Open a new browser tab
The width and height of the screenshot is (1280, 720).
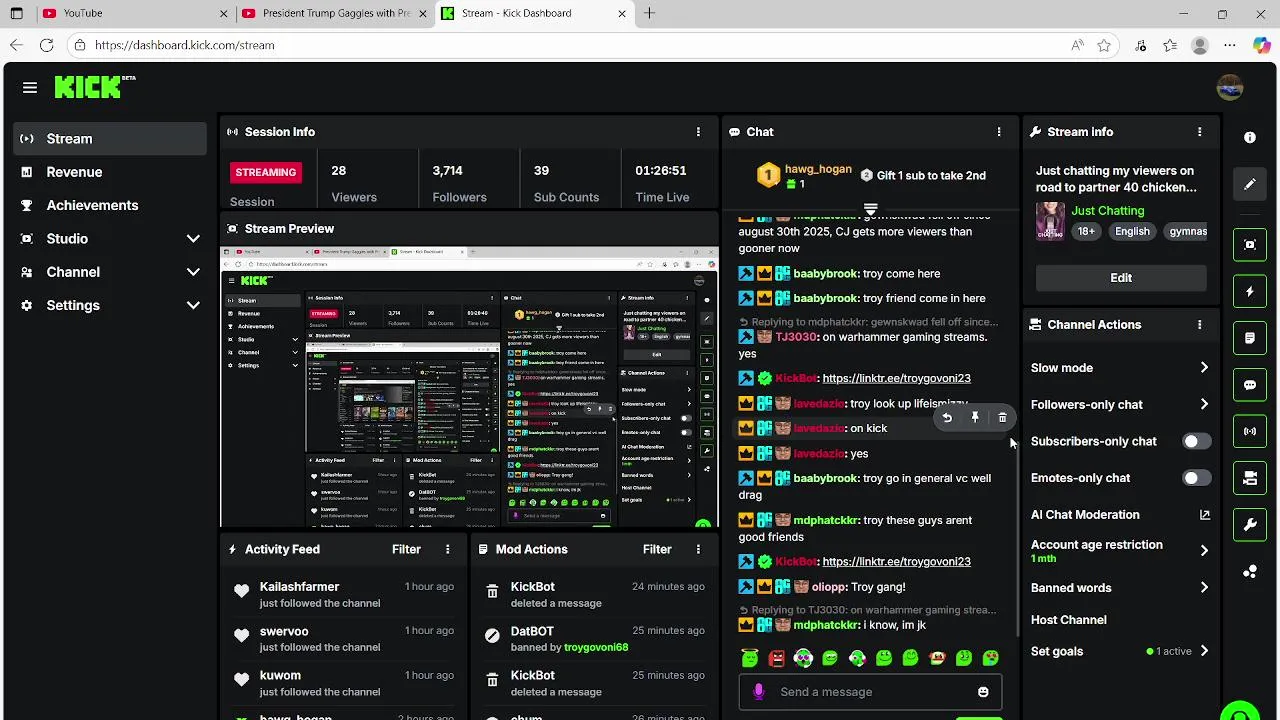tap(649, 14)
